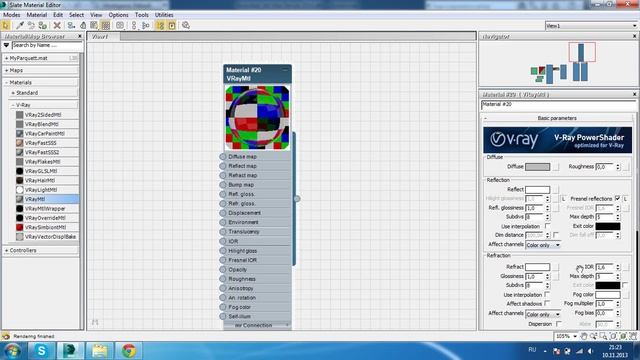Open Reflection Affect channels dropdown
Image resolution: width=640 pixels, height=360 pixels.
click(543, 245)
